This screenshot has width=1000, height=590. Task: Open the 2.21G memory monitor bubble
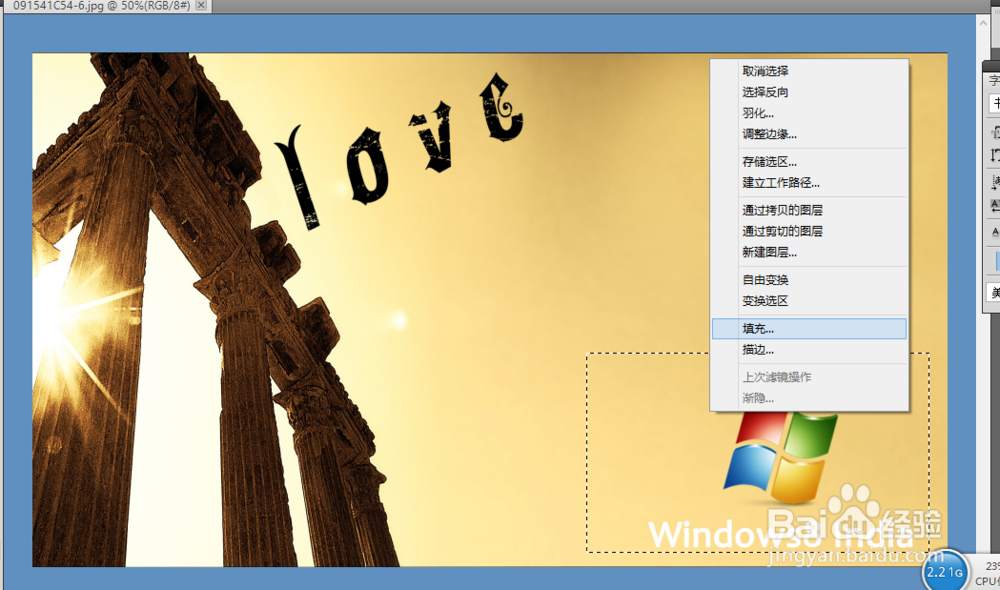click(x=945, y=572)
